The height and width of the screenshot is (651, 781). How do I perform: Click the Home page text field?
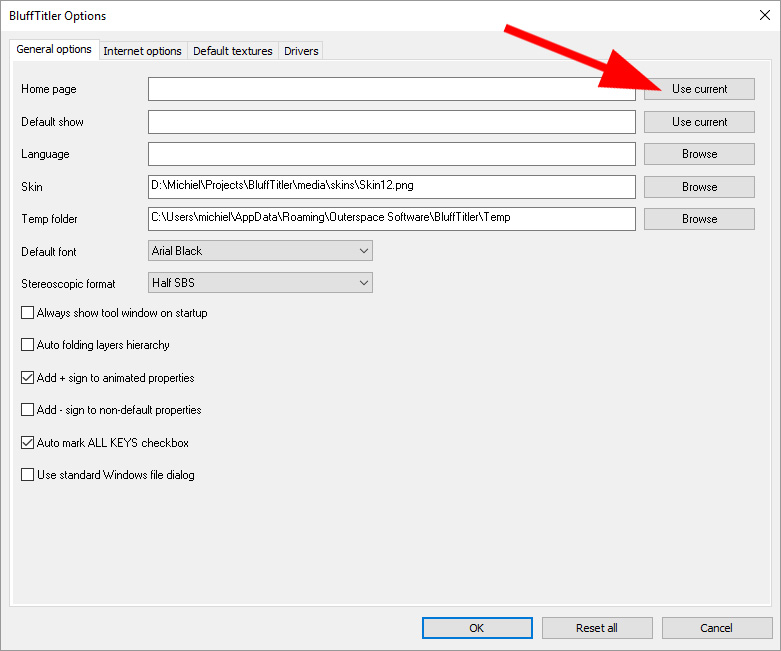tap(391, 89)
